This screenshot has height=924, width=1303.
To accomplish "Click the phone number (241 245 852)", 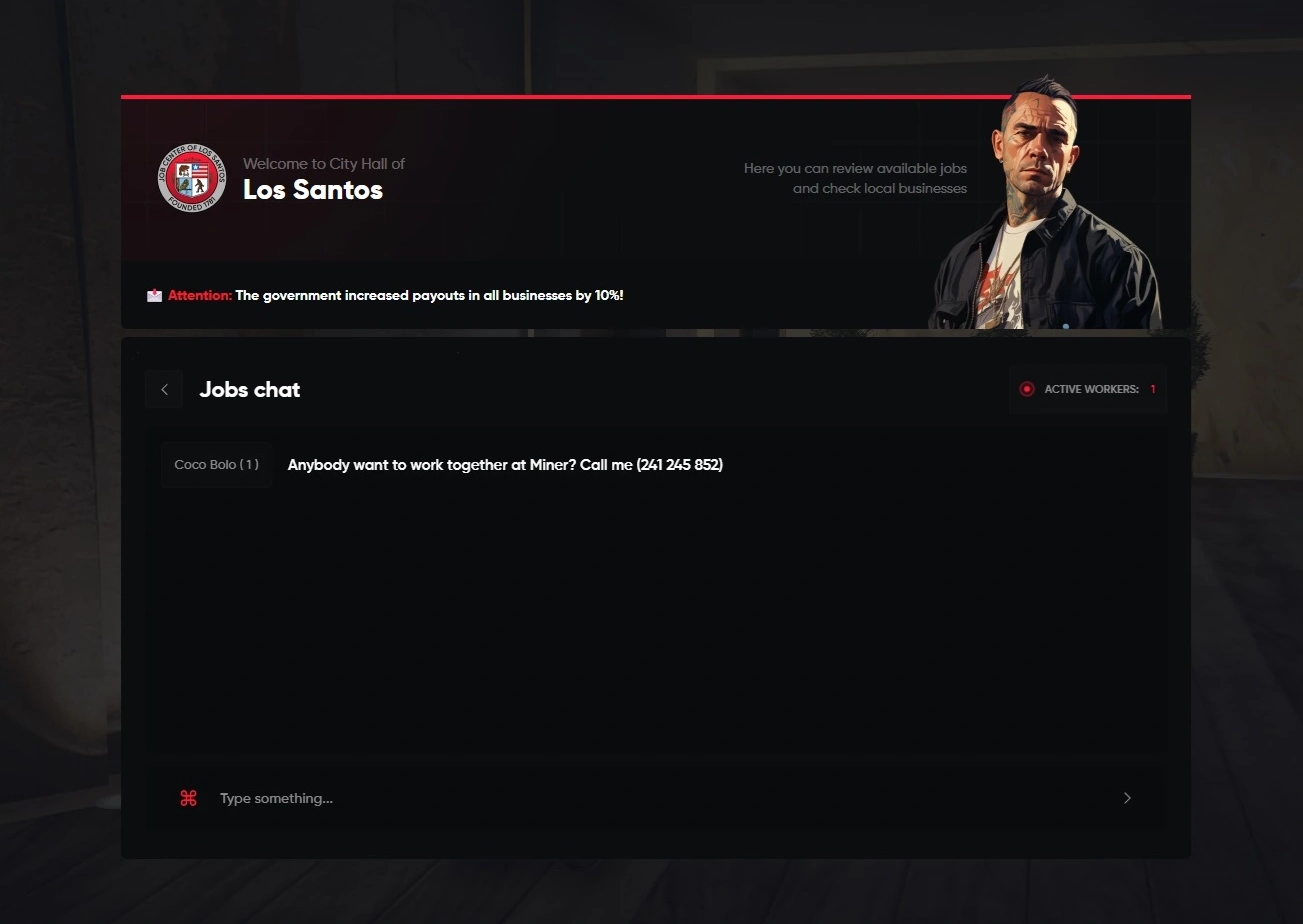I will 679,465.
